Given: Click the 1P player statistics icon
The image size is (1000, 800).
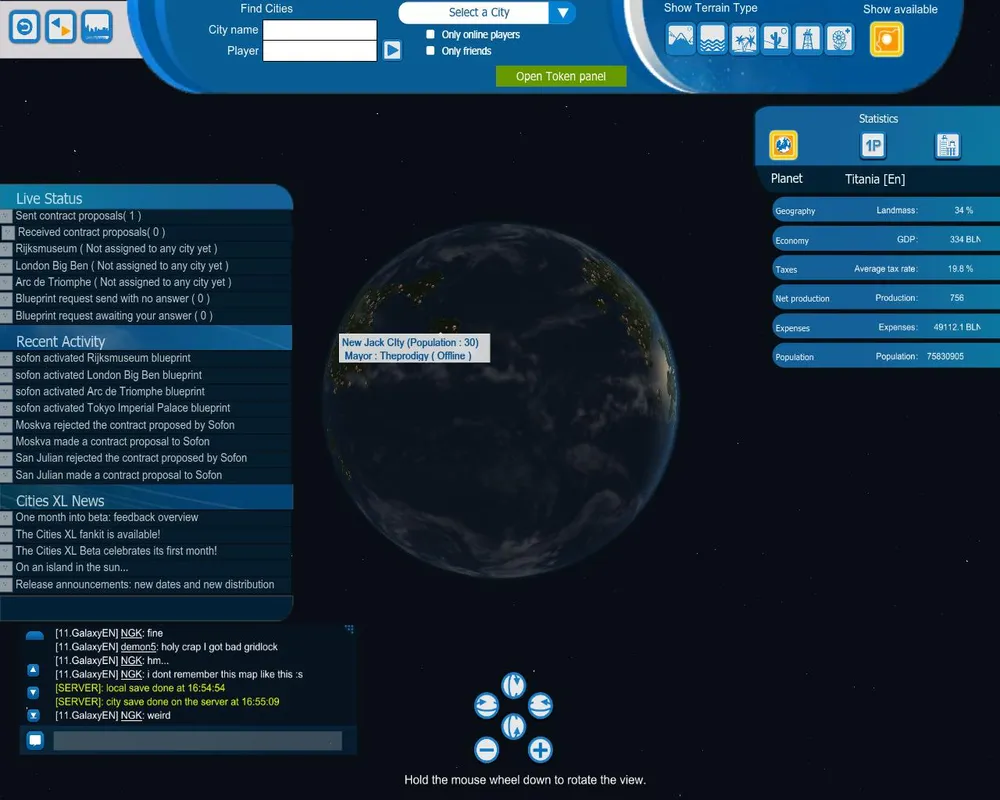Looking at the screenshot, I should pos(873,146).
